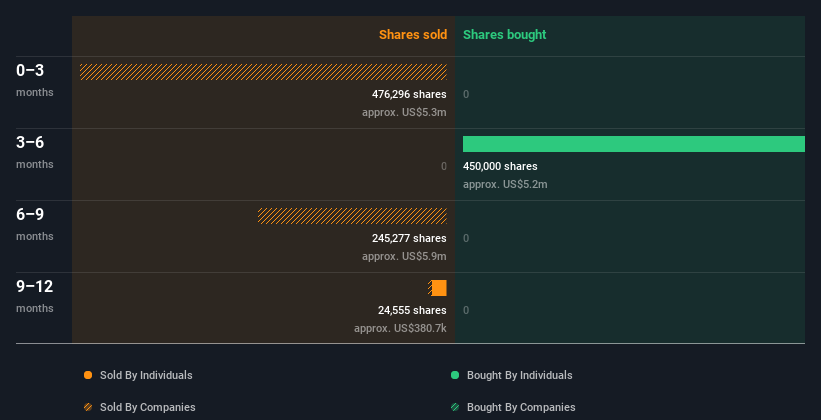
Task: Click the solid orange 9–12 months bar
Action: pyautogui.click(x=439, y=288)
